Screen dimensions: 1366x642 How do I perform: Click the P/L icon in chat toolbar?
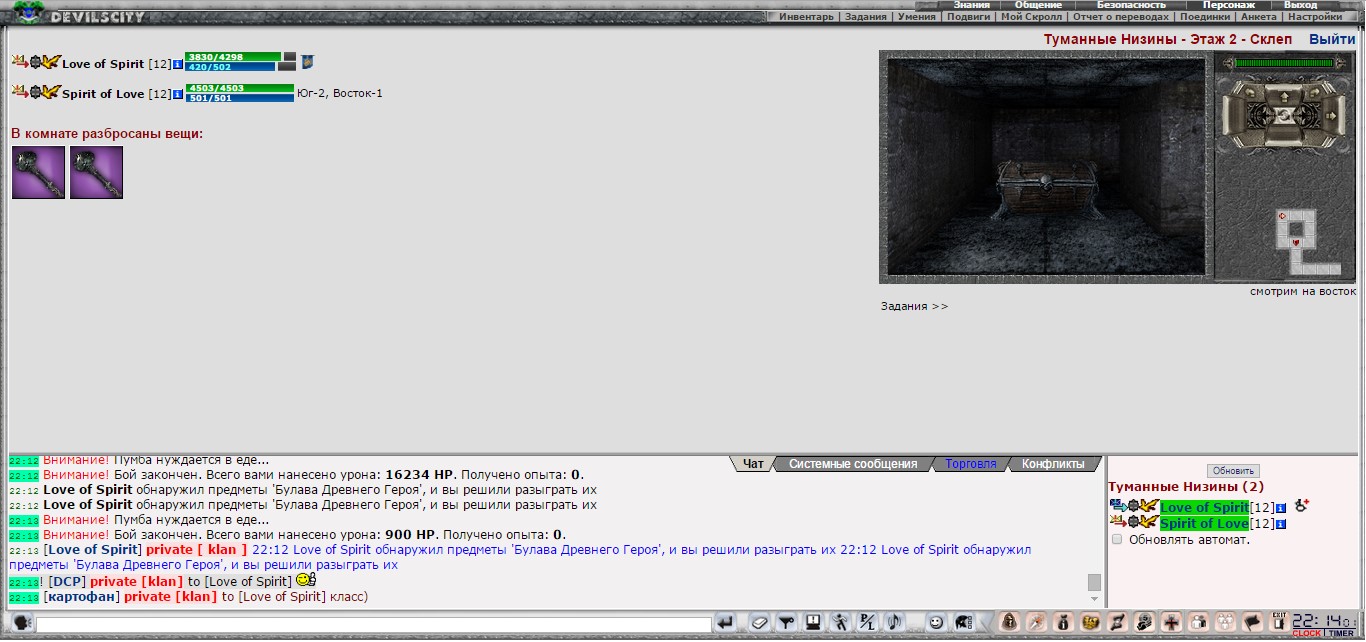(x=868, y=623)
